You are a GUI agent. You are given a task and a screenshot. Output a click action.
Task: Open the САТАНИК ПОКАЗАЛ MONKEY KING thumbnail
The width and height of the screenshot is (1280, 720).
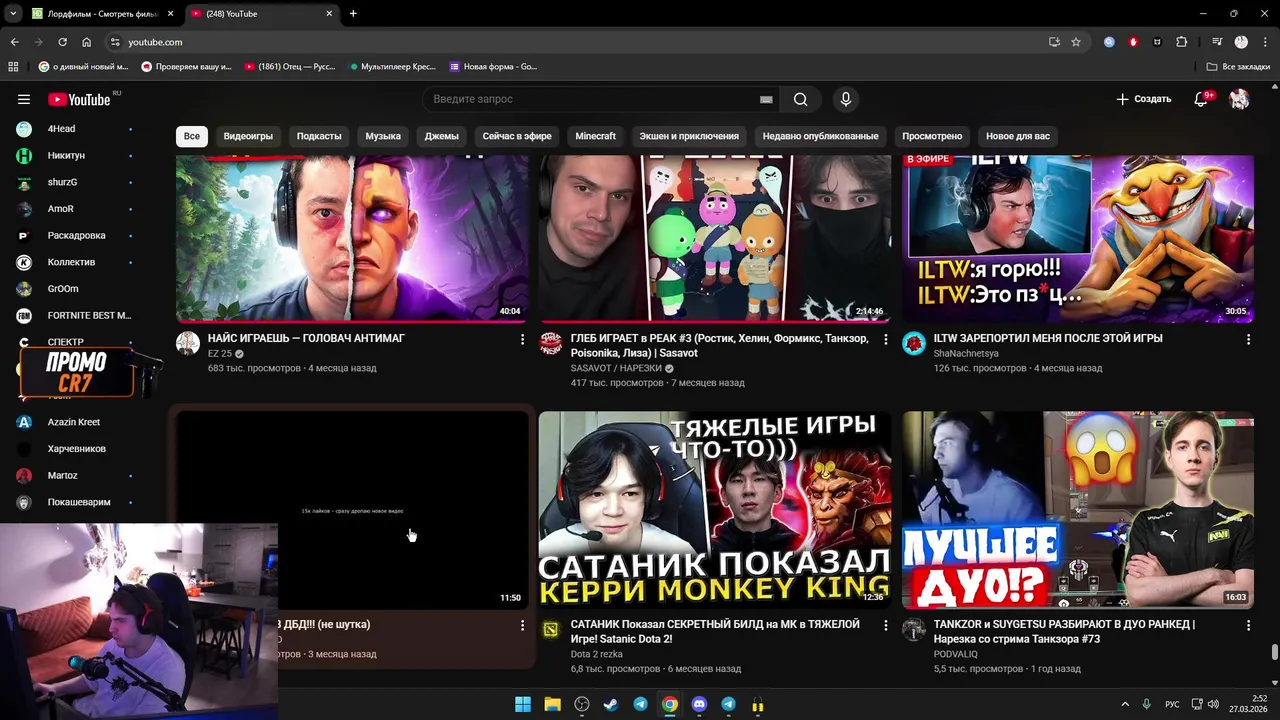point(715,509)
